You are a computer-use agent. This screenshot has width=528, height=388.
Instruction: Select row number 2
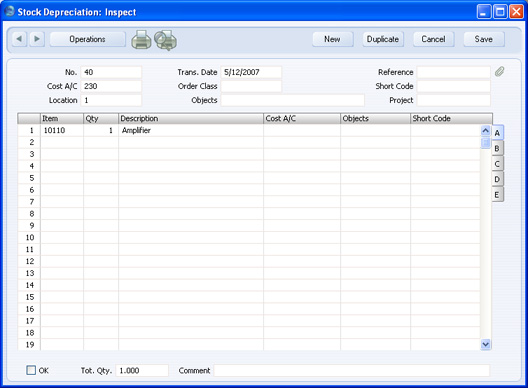[29, 142]
